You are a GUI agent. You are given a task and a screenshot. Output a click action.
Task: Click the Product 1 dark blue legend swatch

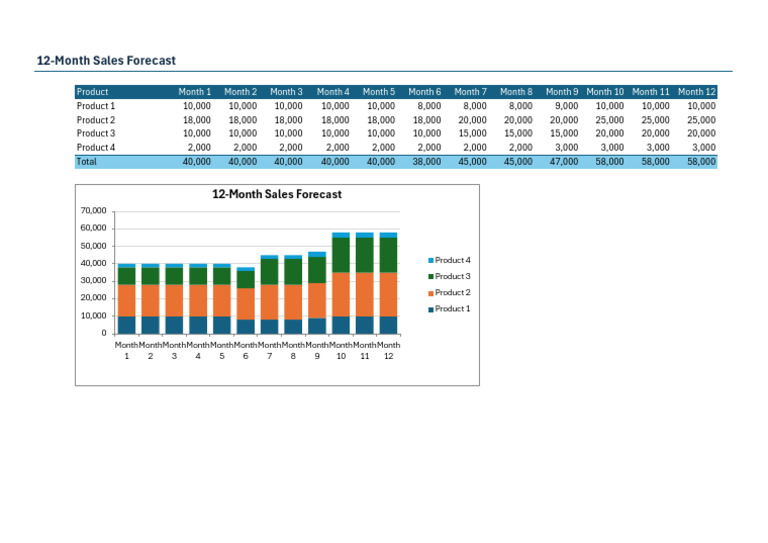431,309
